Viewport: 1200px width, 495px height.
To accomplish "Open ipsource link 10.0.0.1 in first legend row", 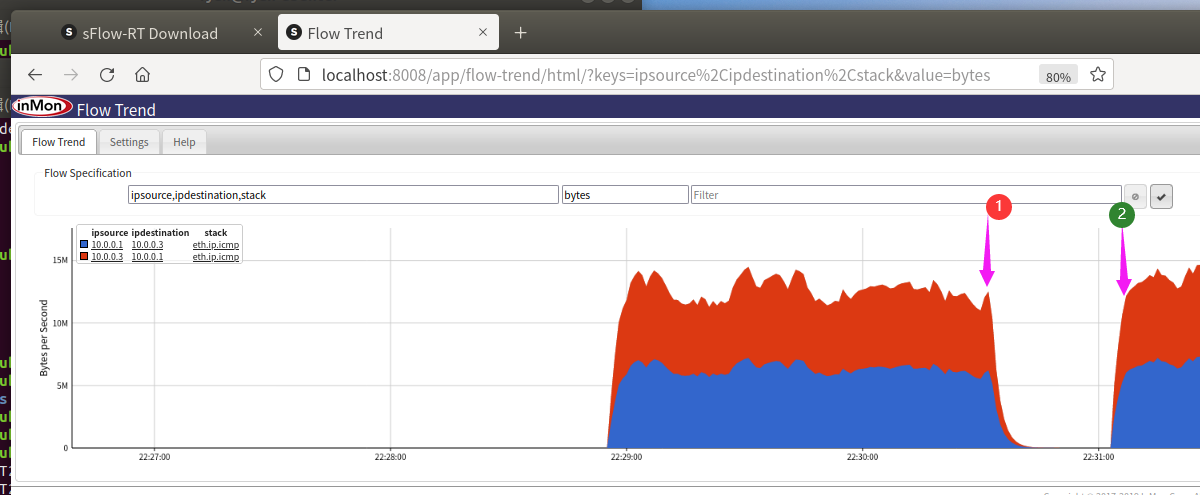I will 107,245.
